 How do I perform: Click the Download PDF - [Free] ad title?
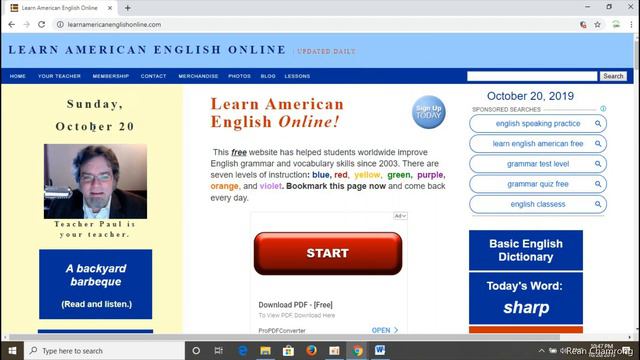[296, 305]
